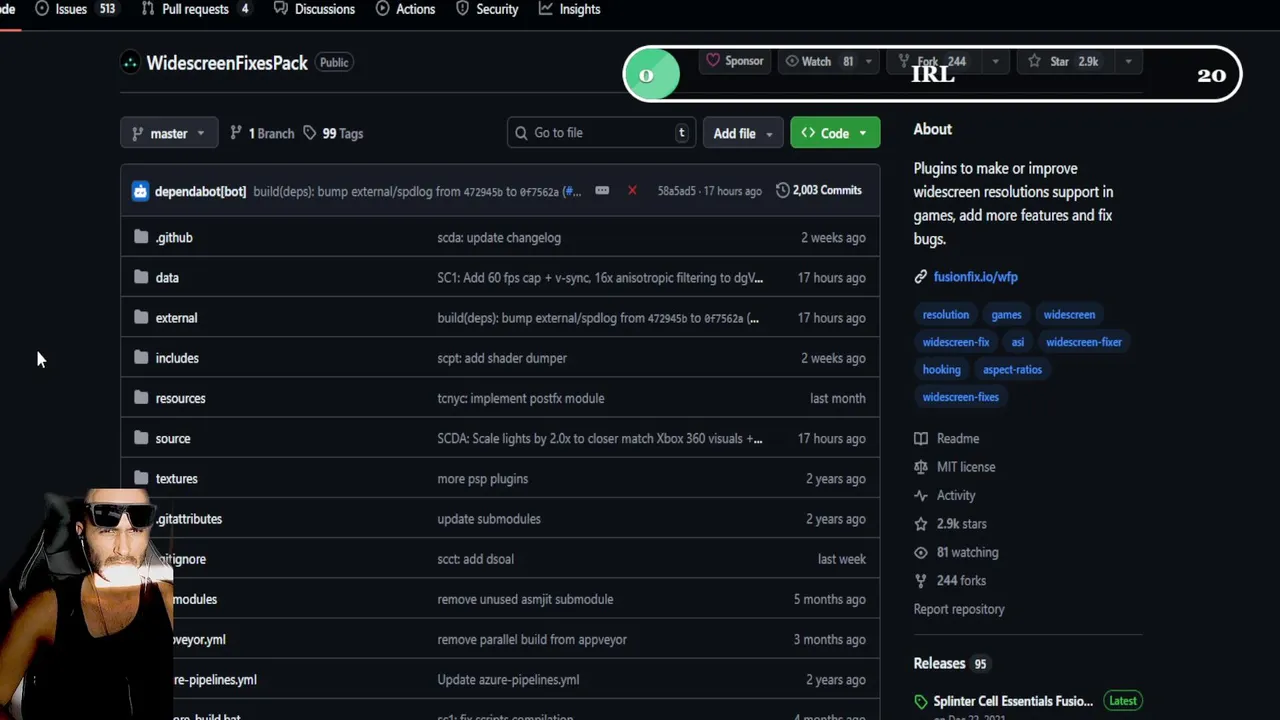1280x720 pixels.
Task: Click the WidescreenFixesPack repository avatar icon
Action: pos(130,63)
